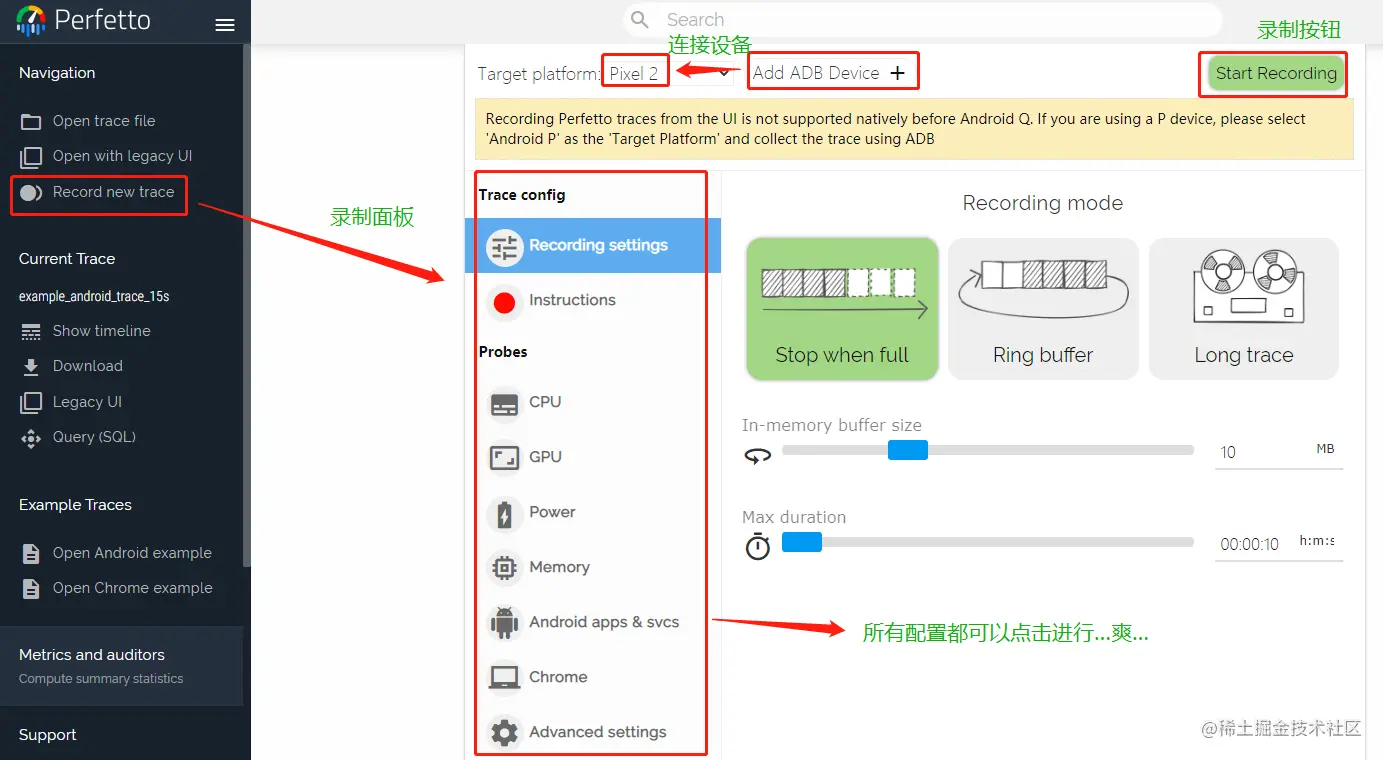The height and width of the screenshot is (760, 1383).
Task: Select the Stop when full recording mode
Action: coord(841,308)
